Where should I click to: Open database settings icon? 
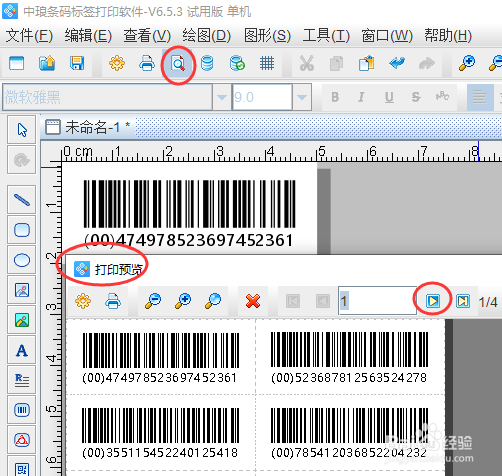(207, 63)
